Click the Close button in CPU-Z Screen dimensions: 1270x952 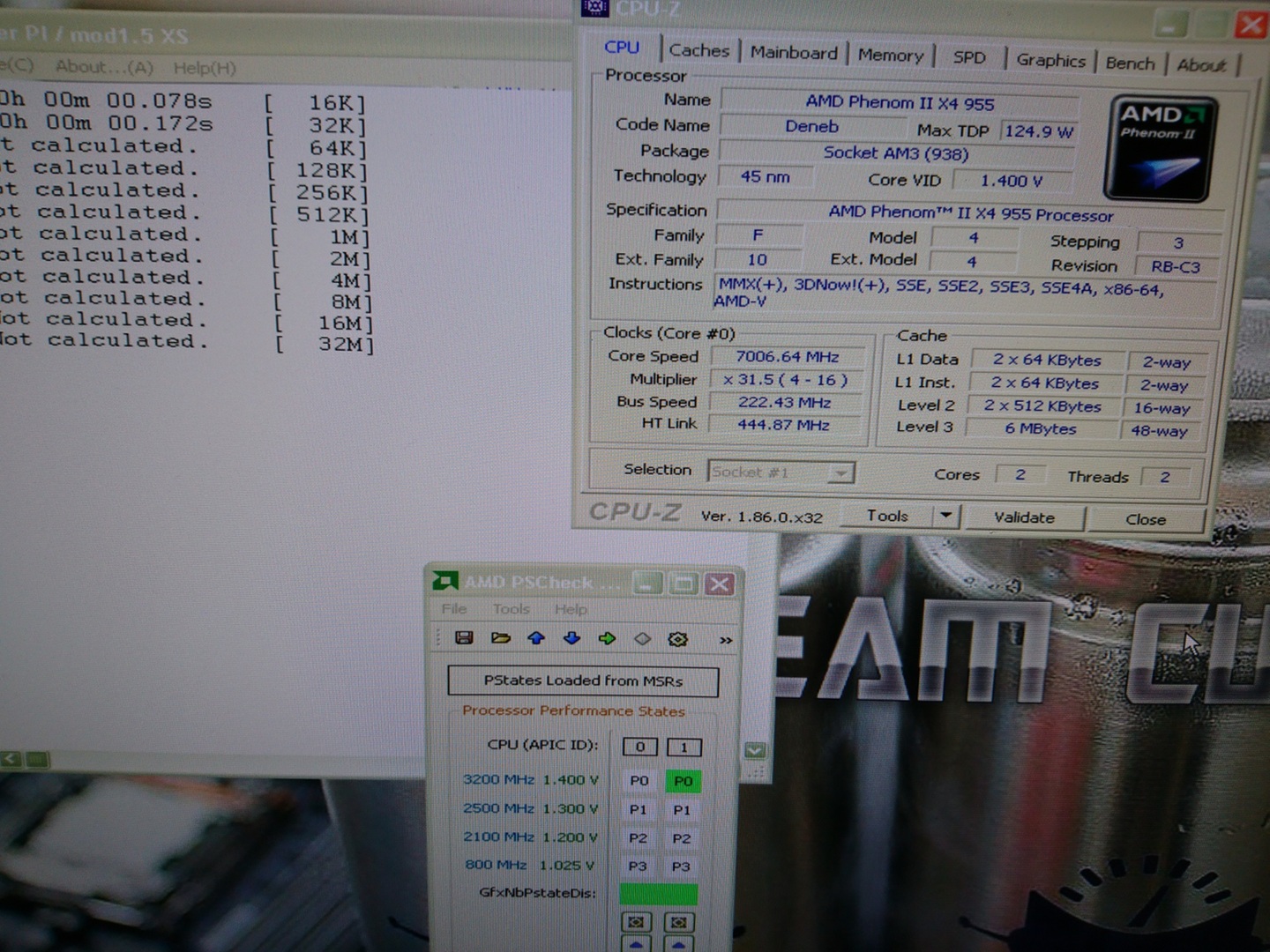coord(1146,519)
